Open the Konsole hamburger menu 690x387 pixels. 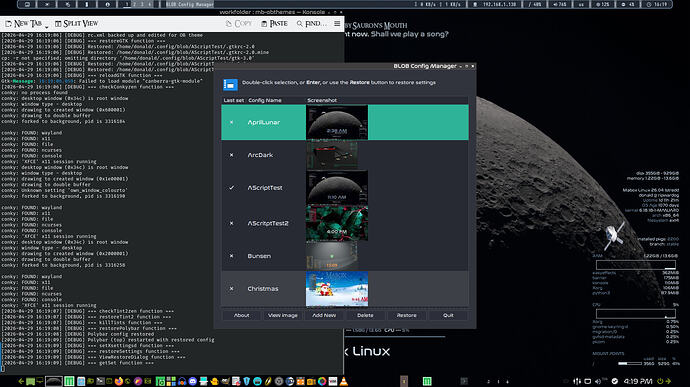pyautogui.click(x=337, y=23)
